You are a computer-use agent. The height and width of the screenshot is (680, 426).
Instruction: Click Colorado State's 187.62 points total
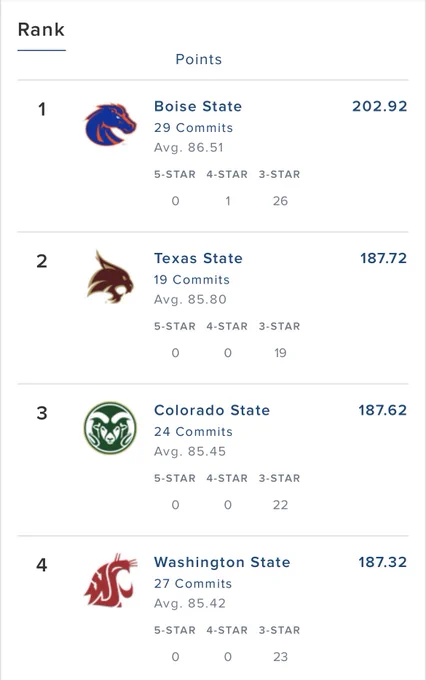pyautogui.click(x=383, y=410)
